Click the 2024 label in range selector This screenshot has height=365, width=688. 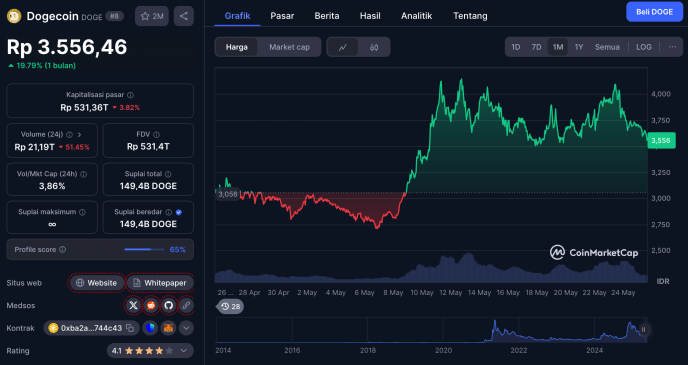coord(595,351)
